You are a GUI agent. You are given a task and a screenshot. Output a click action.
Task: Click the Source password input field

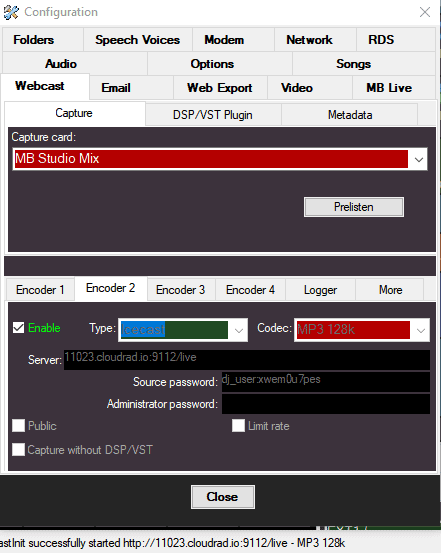(326, 382)
